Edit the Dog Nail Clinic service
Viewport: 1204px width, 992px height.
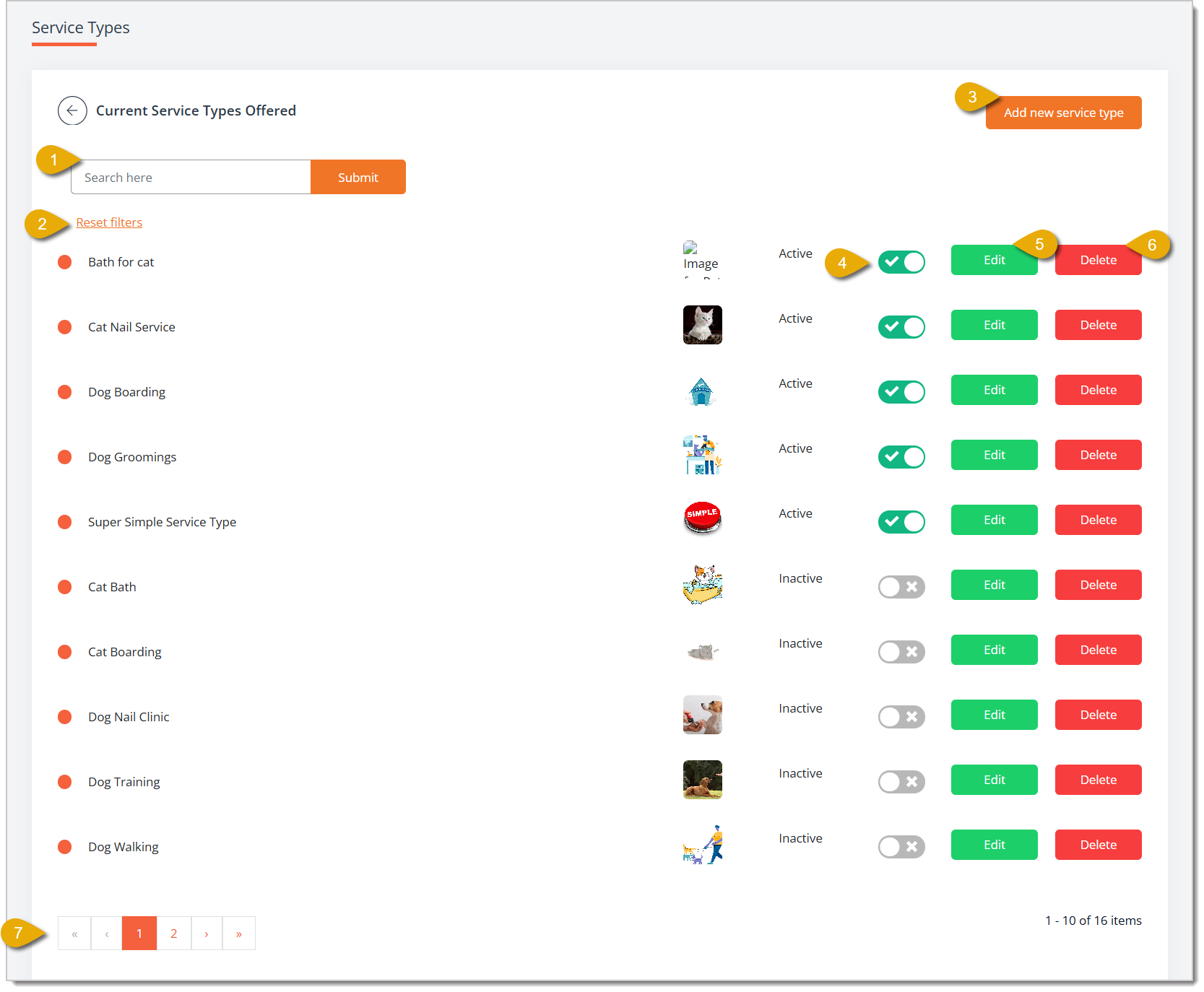coord(994,715)
